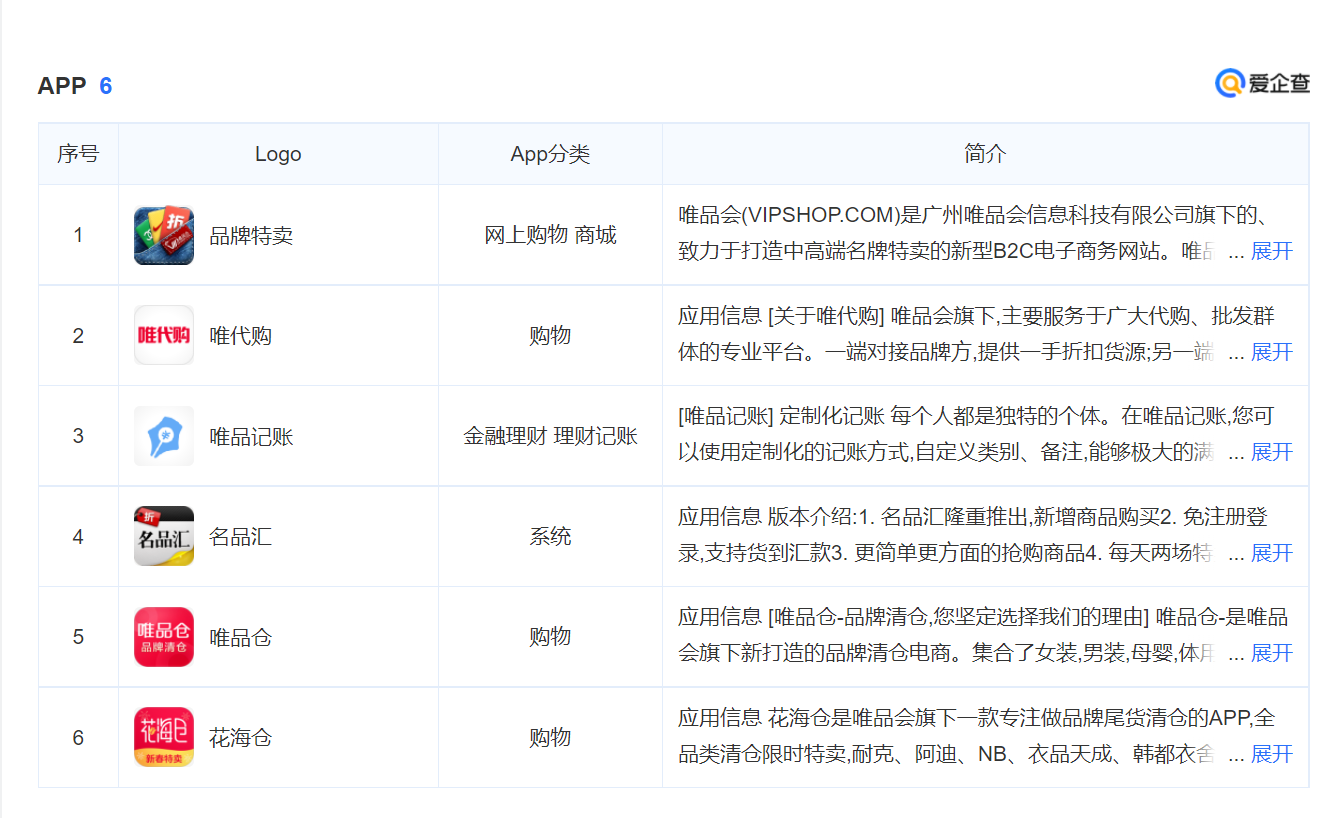Click the 序号 column header
The width and height of the screenshot is (1329, 818).
click(78, 154)
